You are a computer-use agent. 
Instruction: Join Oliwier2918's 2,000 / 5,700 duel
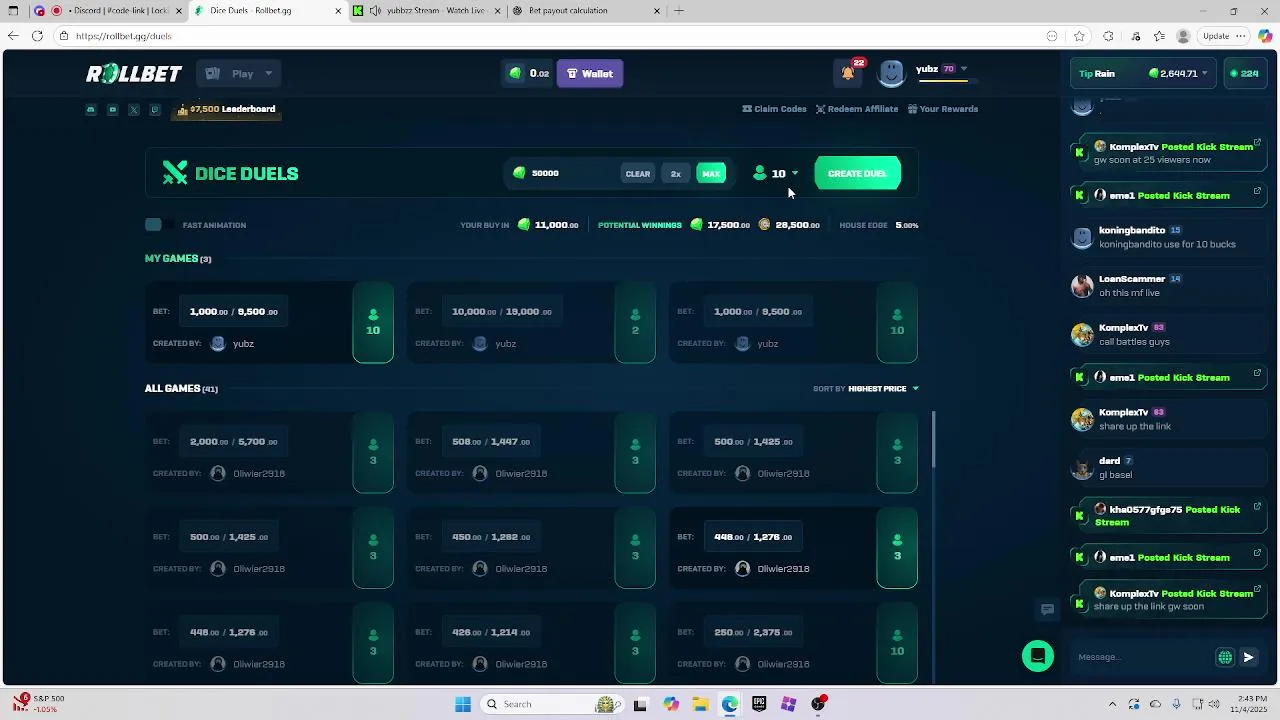point(270,452)
